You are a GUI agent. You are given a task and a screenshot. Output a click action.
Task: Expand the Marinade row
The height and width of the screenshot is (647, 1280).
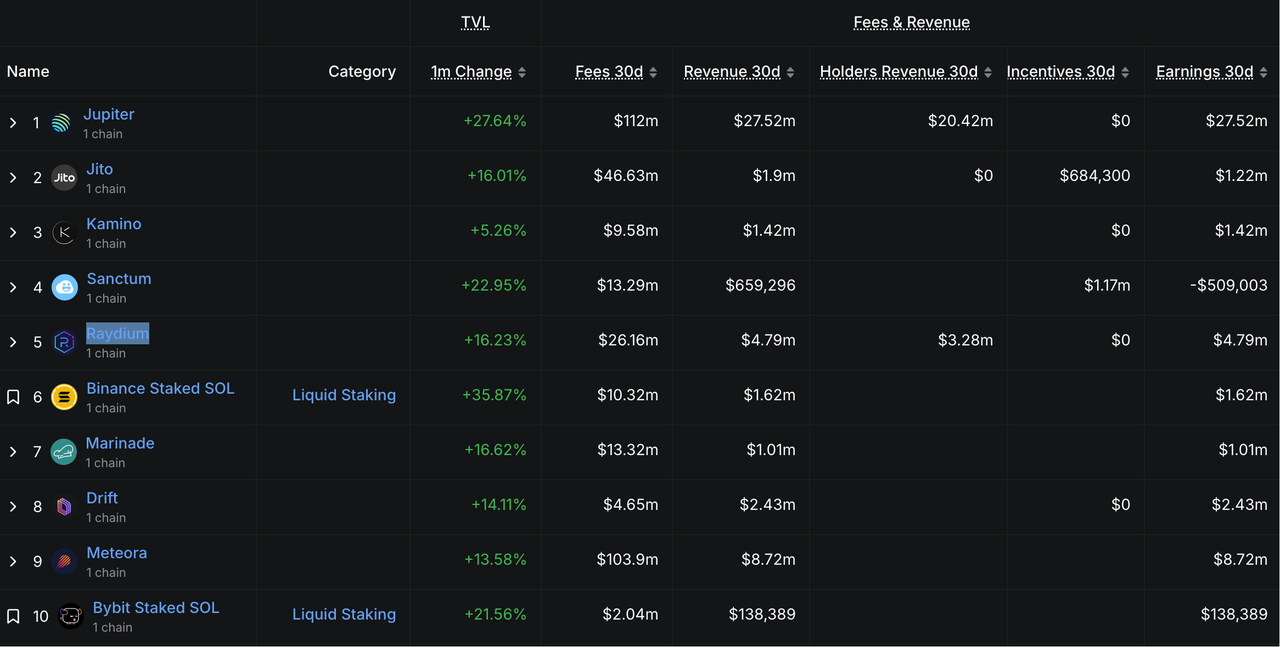tap(13, 452)
